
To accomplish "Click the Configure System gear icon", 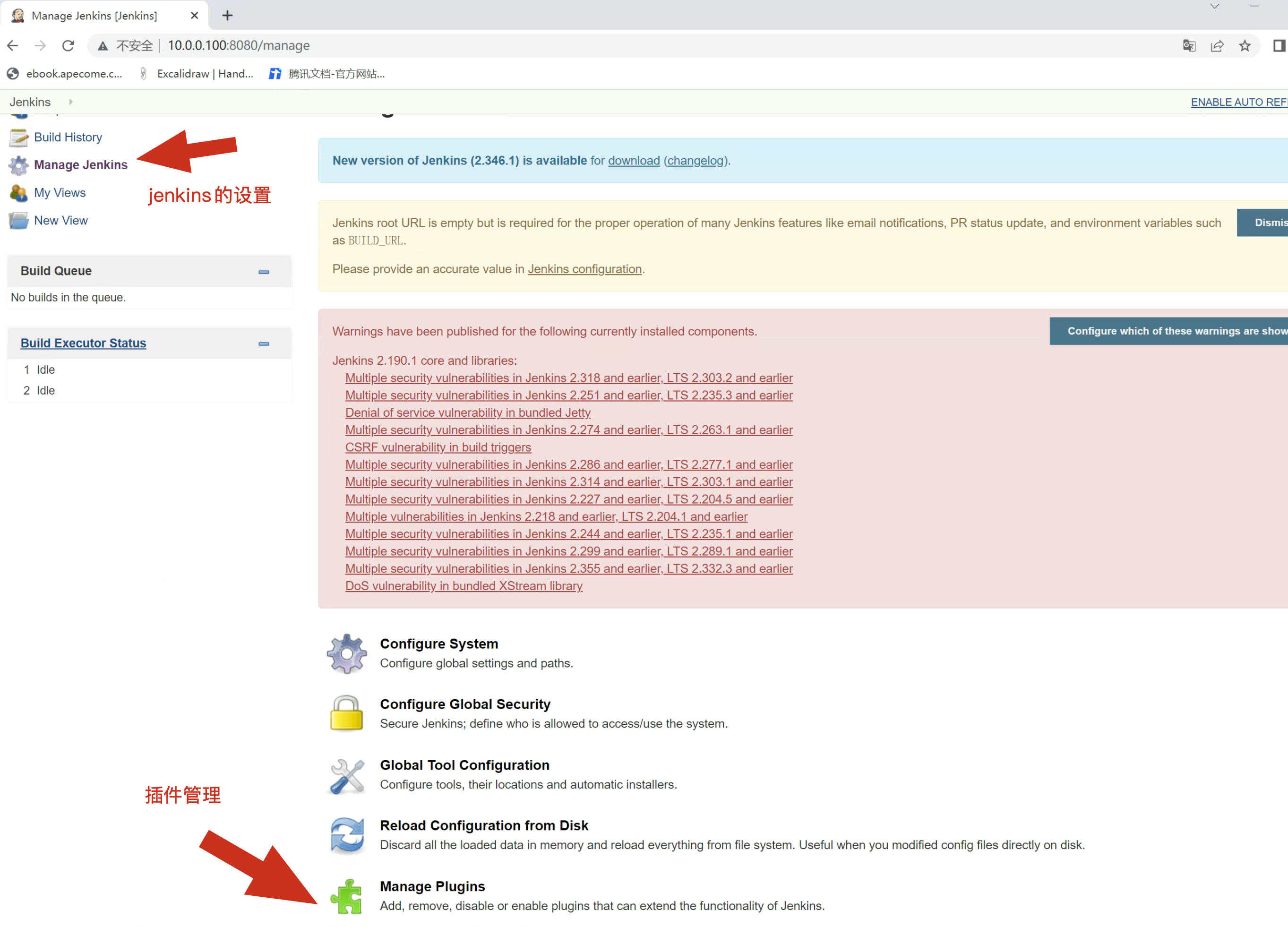I will [346, 653].
